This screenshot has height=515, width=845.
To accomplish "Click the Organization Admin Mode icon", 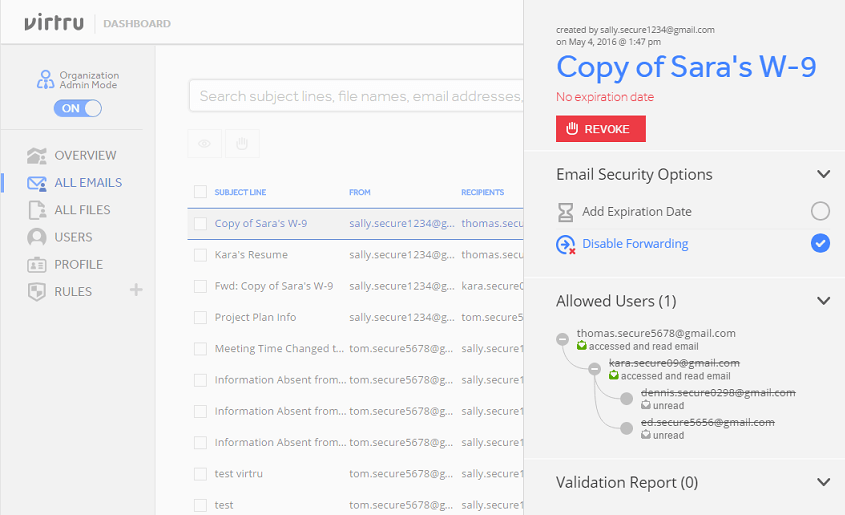I will pos(45,80).
